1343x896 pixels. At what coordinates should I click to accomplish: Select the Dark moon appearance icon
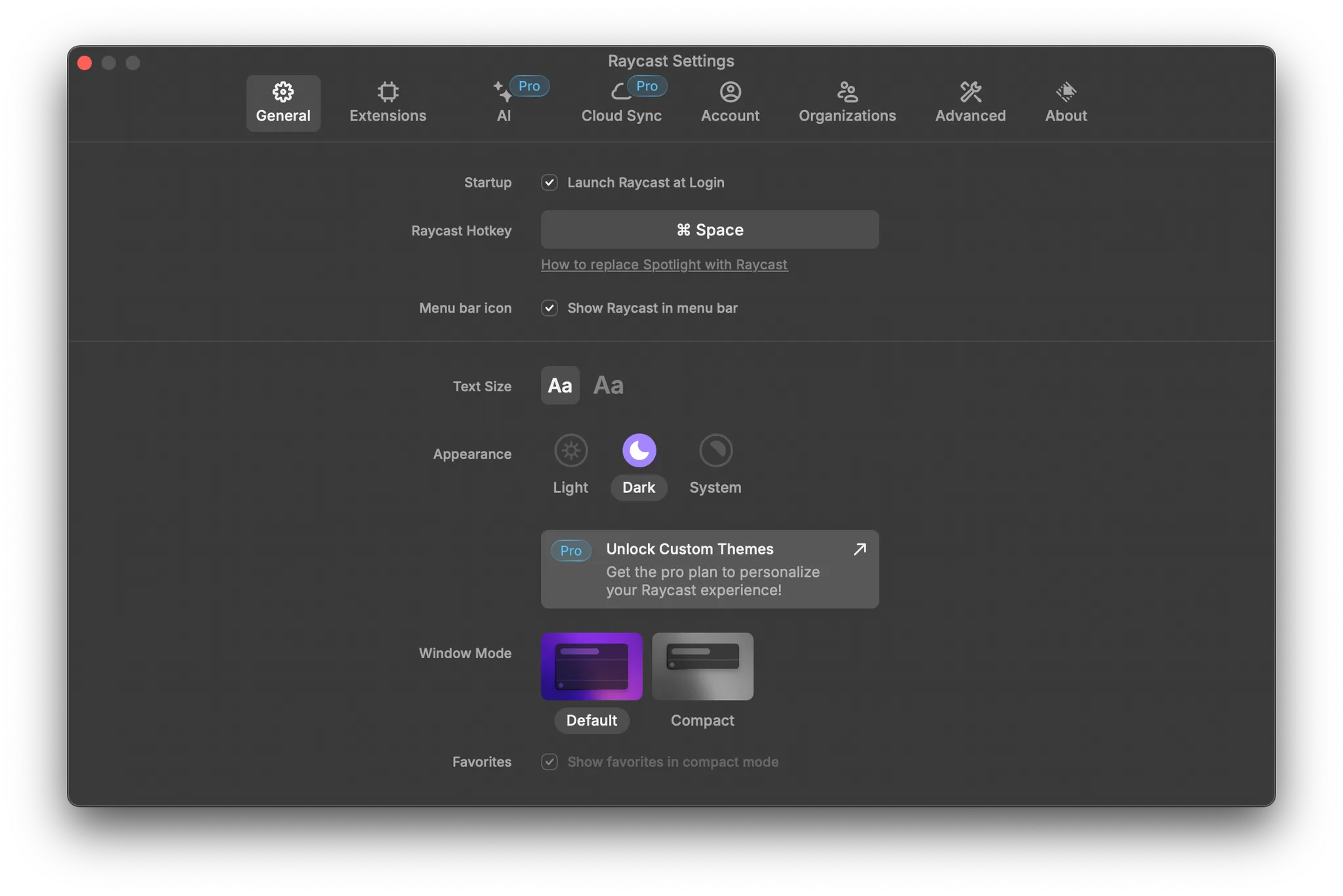pyautogui.click(x=639, y=451)
